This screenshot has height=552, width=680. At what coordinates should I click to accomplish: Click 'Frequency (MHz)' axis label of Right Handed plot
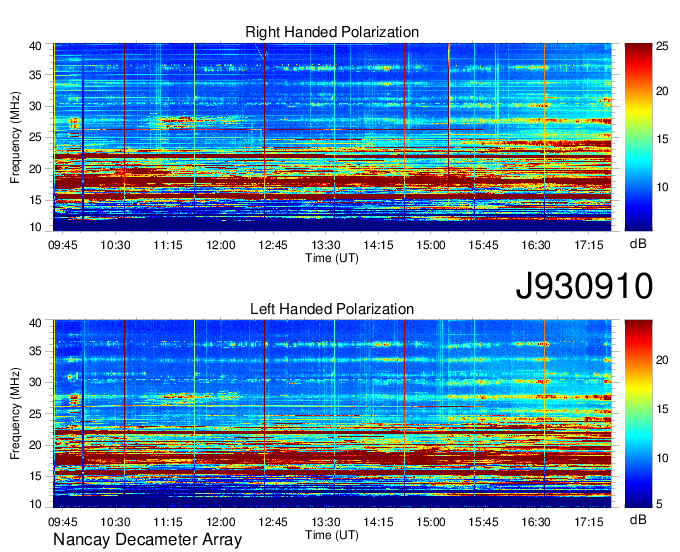[15, 137]
